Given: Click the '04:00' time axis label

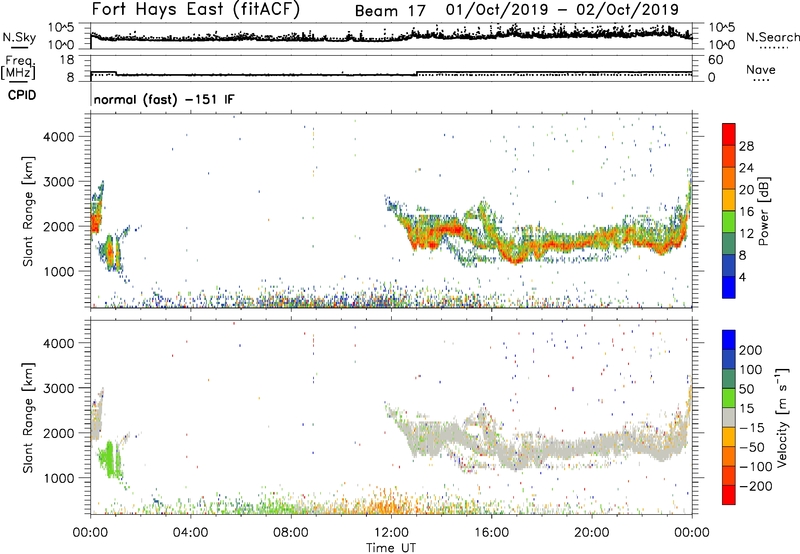Looking at the screenshot, I should click(x=191, y=533).
